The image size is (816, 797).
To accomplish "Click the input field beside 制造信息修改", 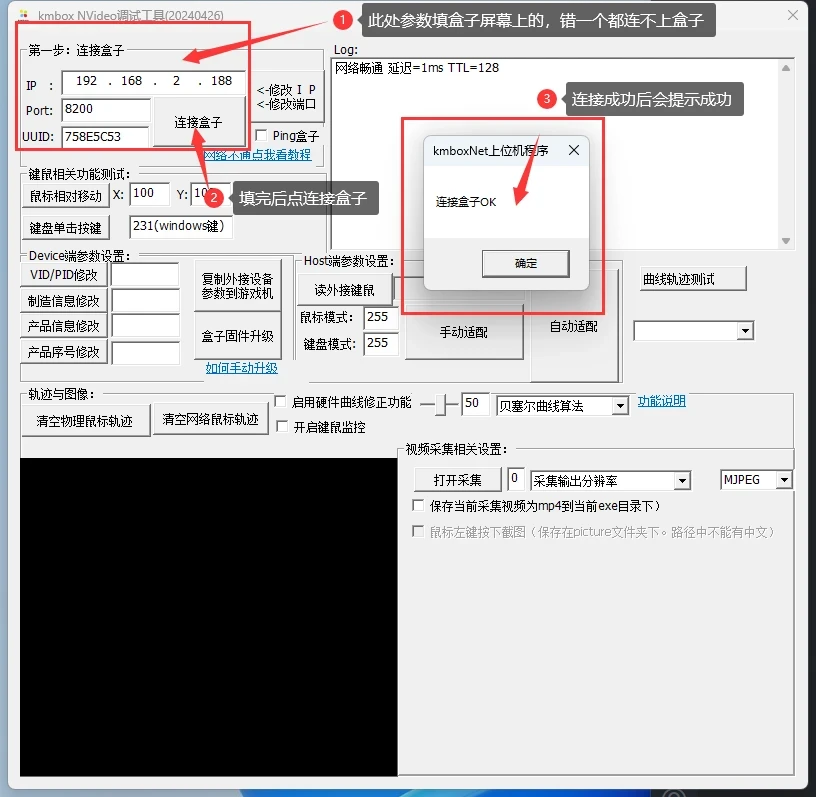I will (x=145, y=301).
